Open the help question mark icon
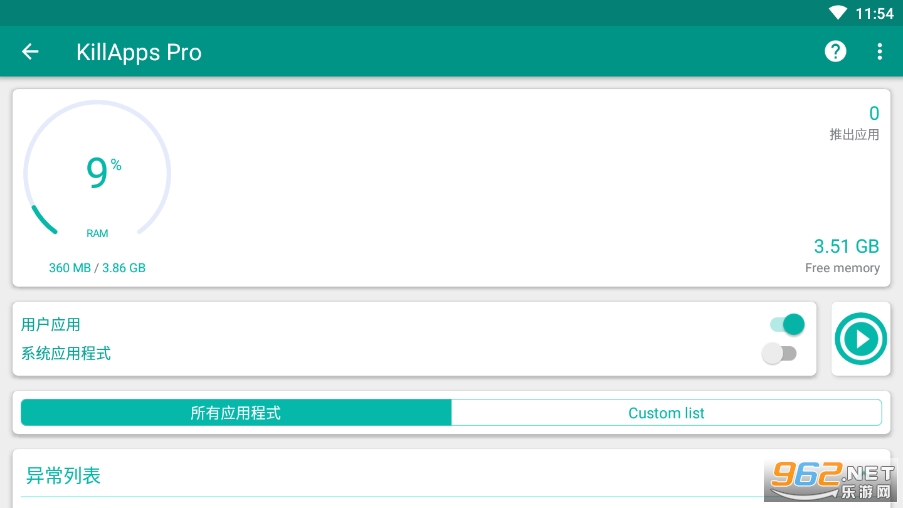Screen dimensions: 903x508 (x=835, y=52)
